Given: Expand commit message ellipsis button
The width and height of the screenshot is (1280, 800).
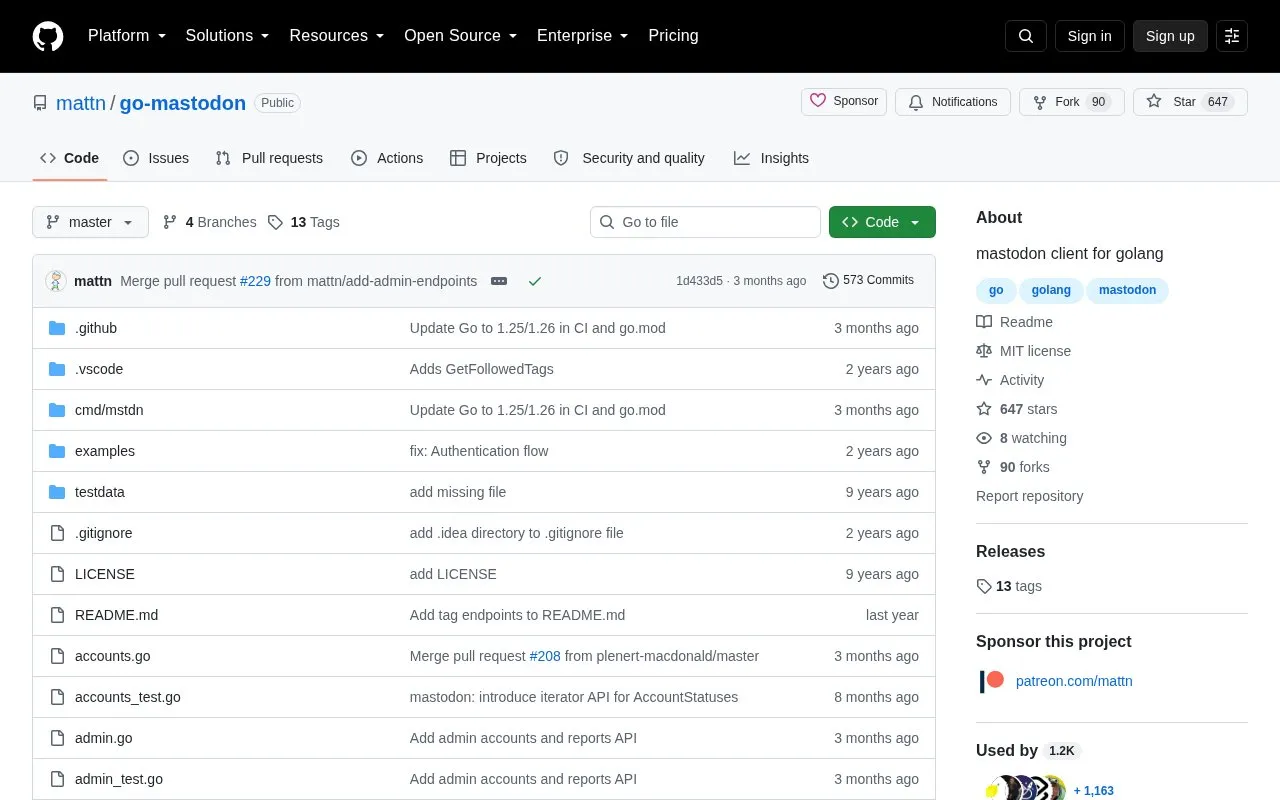Looking at the screenshot, I should tap(499, 281).
